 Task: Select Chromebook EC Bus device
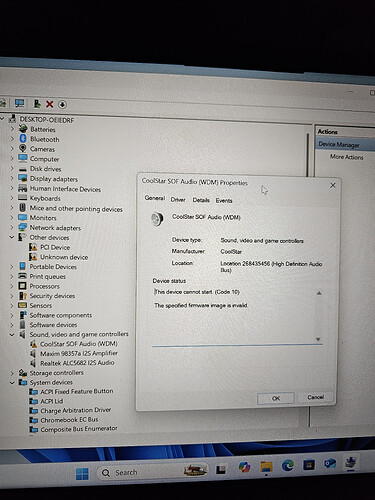pos(69,420)
